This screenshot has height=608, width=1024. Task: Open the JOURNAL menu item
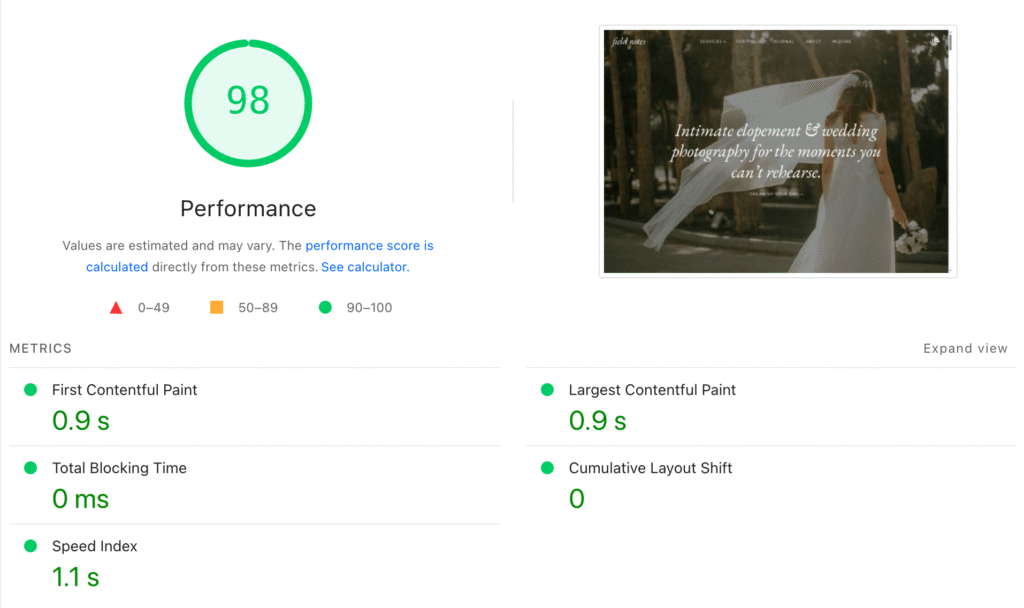[x=783, y=41]
